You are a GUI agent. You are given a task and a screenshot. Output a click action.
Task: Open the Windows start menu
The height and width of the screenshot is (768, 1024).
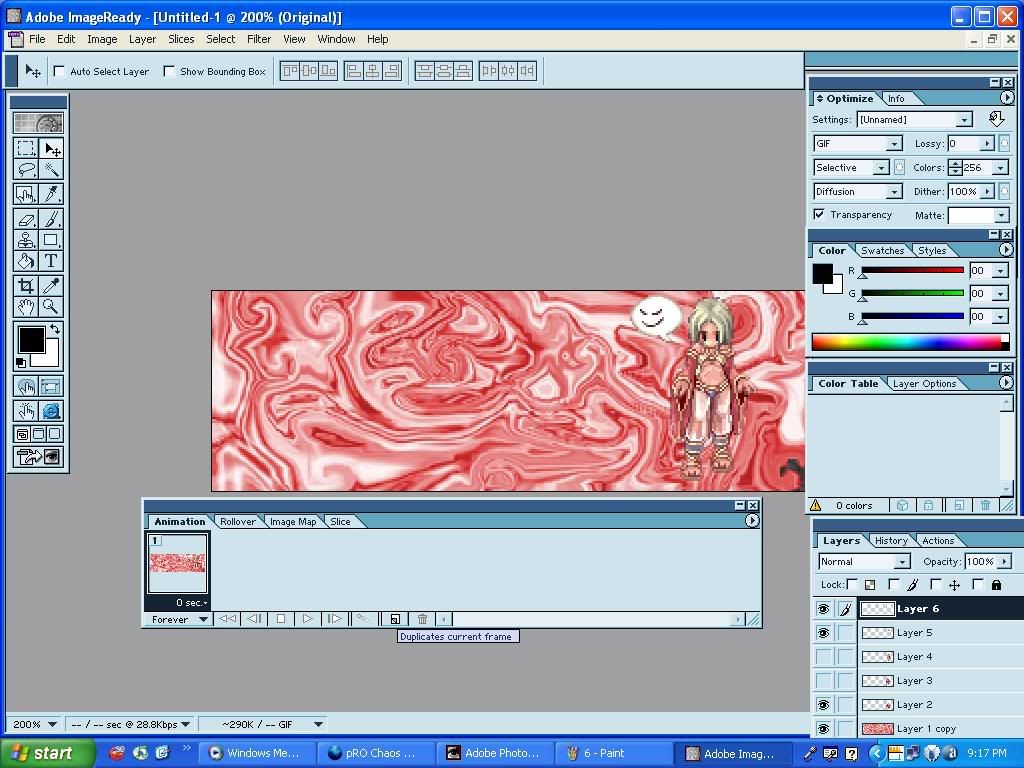tap(47, 753)
